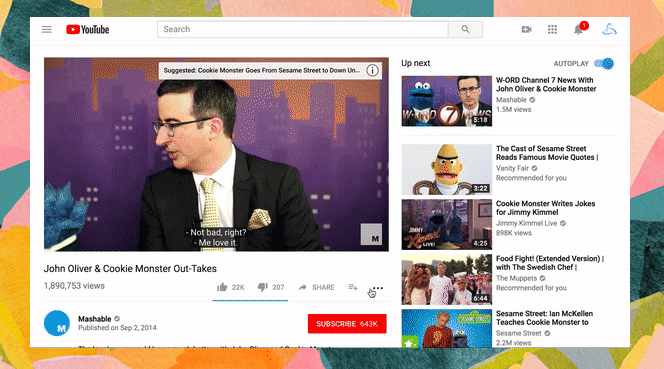Click The Muppets channel name
Viewport: 664px width, 369px height.
(516, 278)
